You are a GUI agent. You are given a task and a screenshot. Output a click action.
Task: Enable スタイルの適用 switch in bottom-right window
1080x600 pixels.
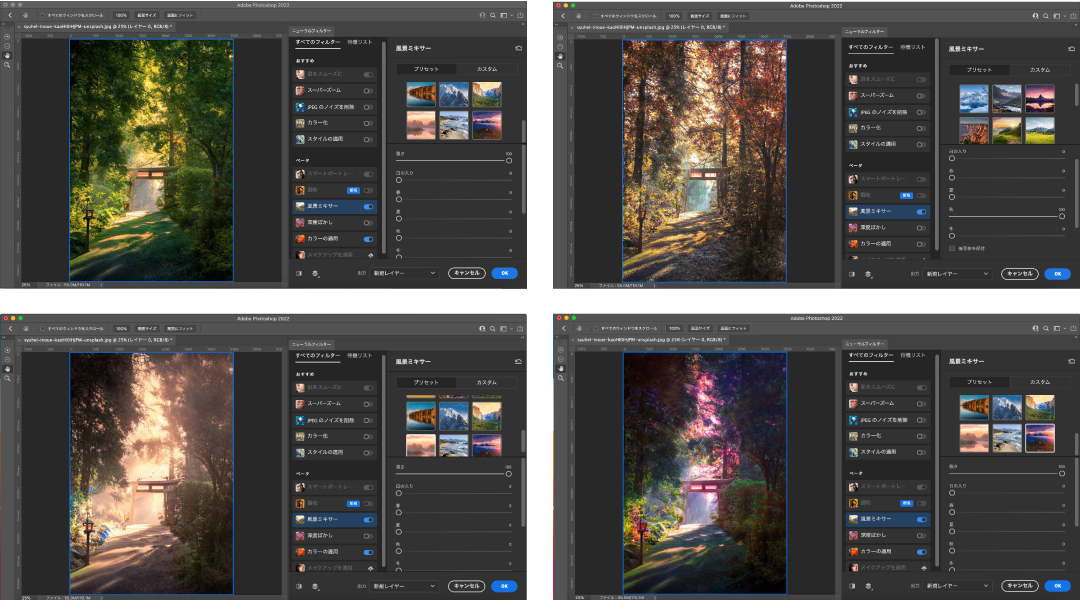point(922,453)
